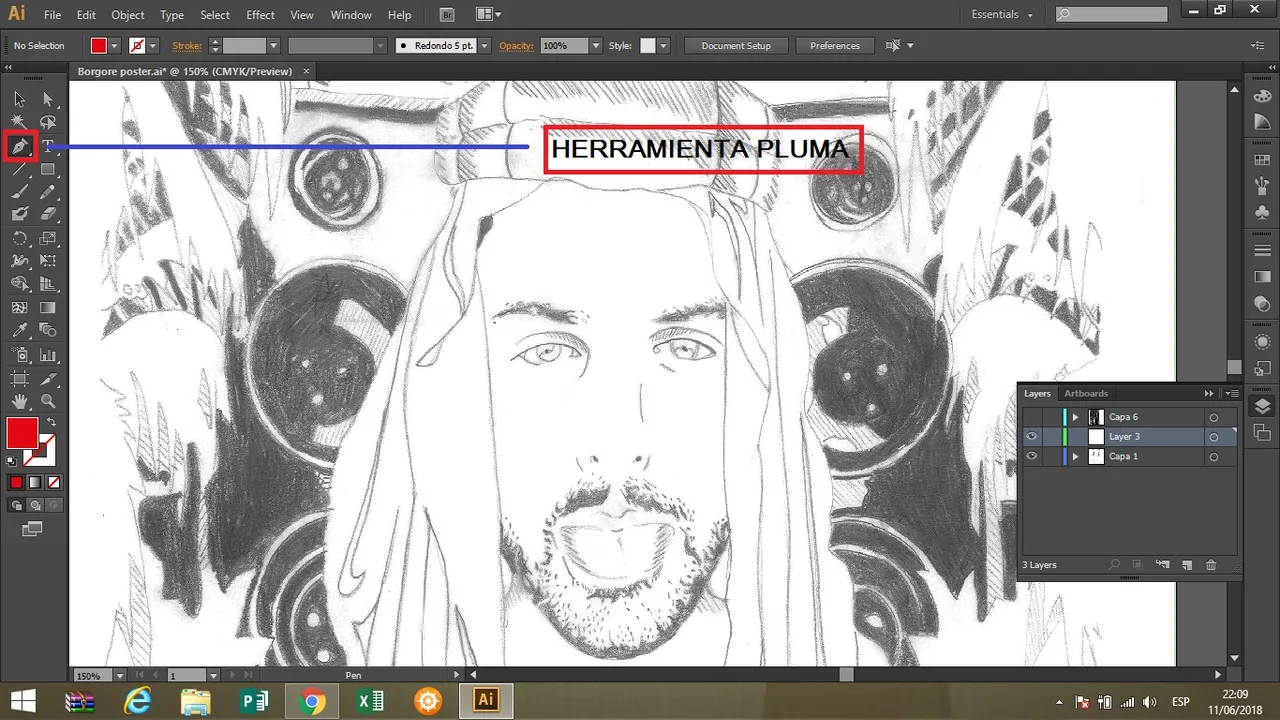Click the Delete Selection trash icon in Layers

pos(1211,565)
